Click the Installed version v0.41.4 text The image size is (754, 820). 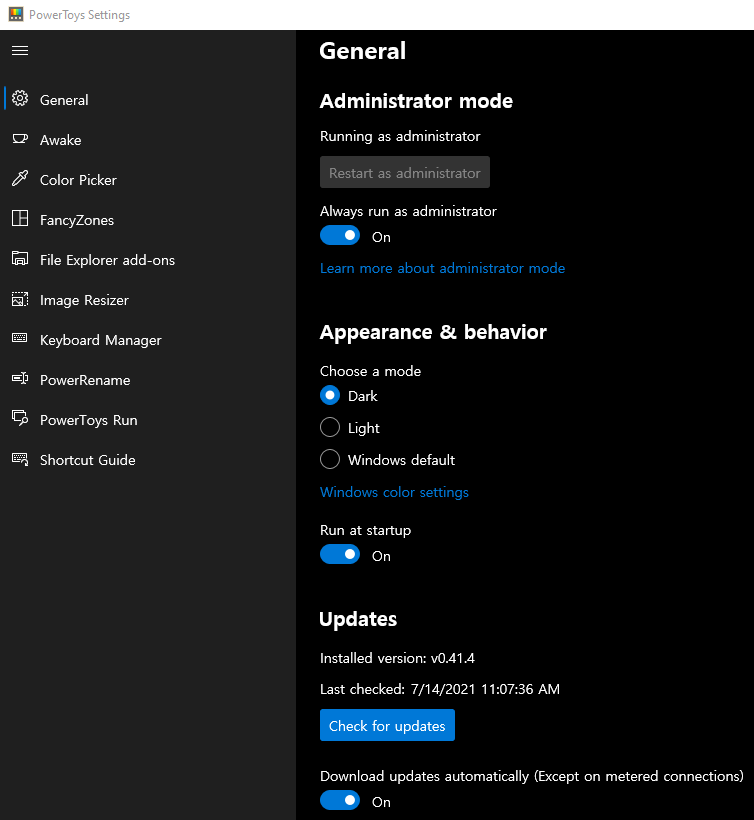[x=397, y=658]
